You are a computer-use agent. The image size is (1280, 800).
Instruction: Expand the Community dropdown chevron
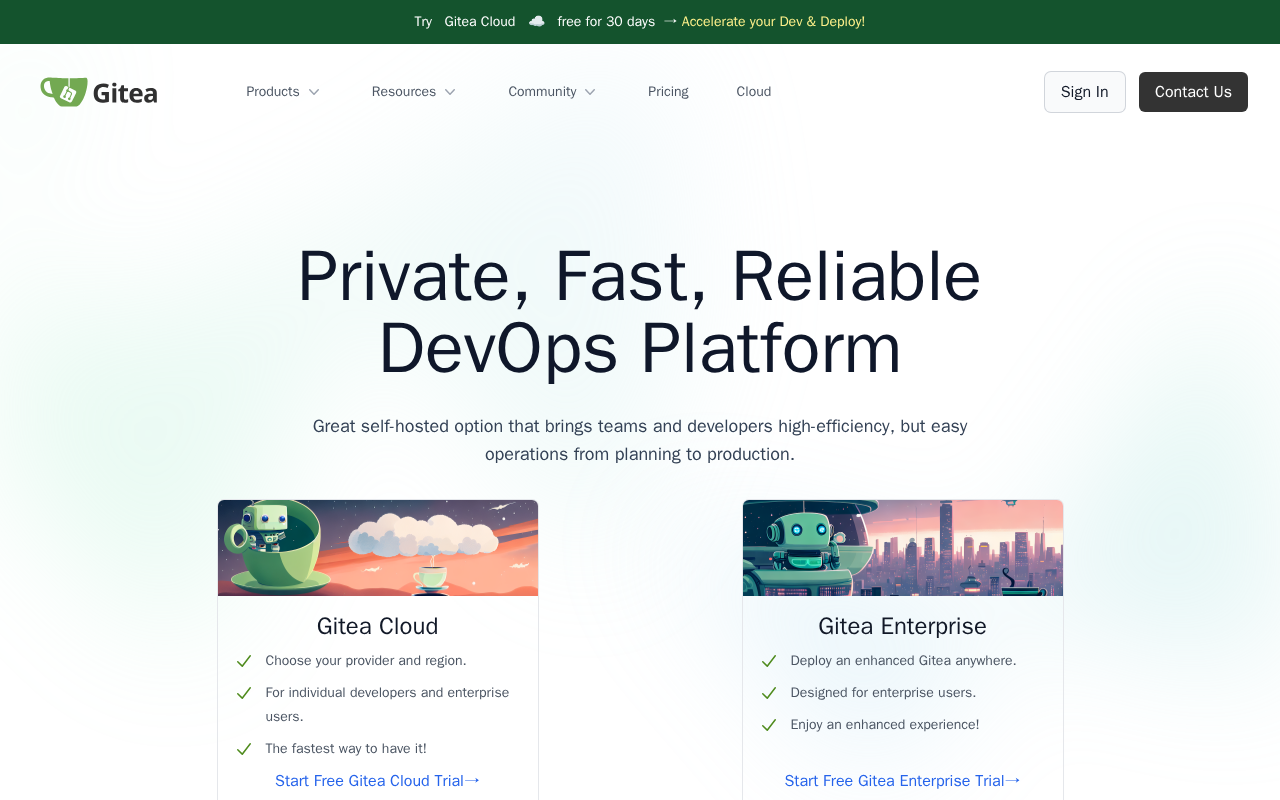click(x=590, y=92)
